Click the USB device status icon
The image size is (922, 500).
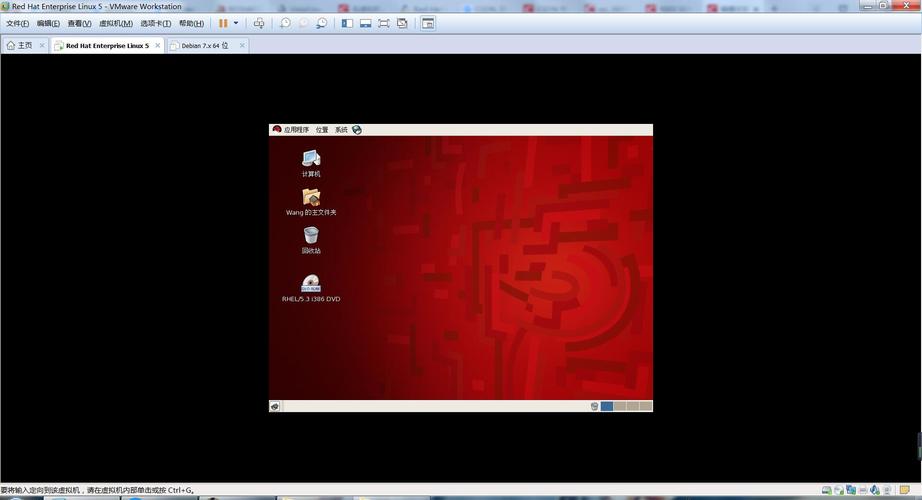point(887,490)
